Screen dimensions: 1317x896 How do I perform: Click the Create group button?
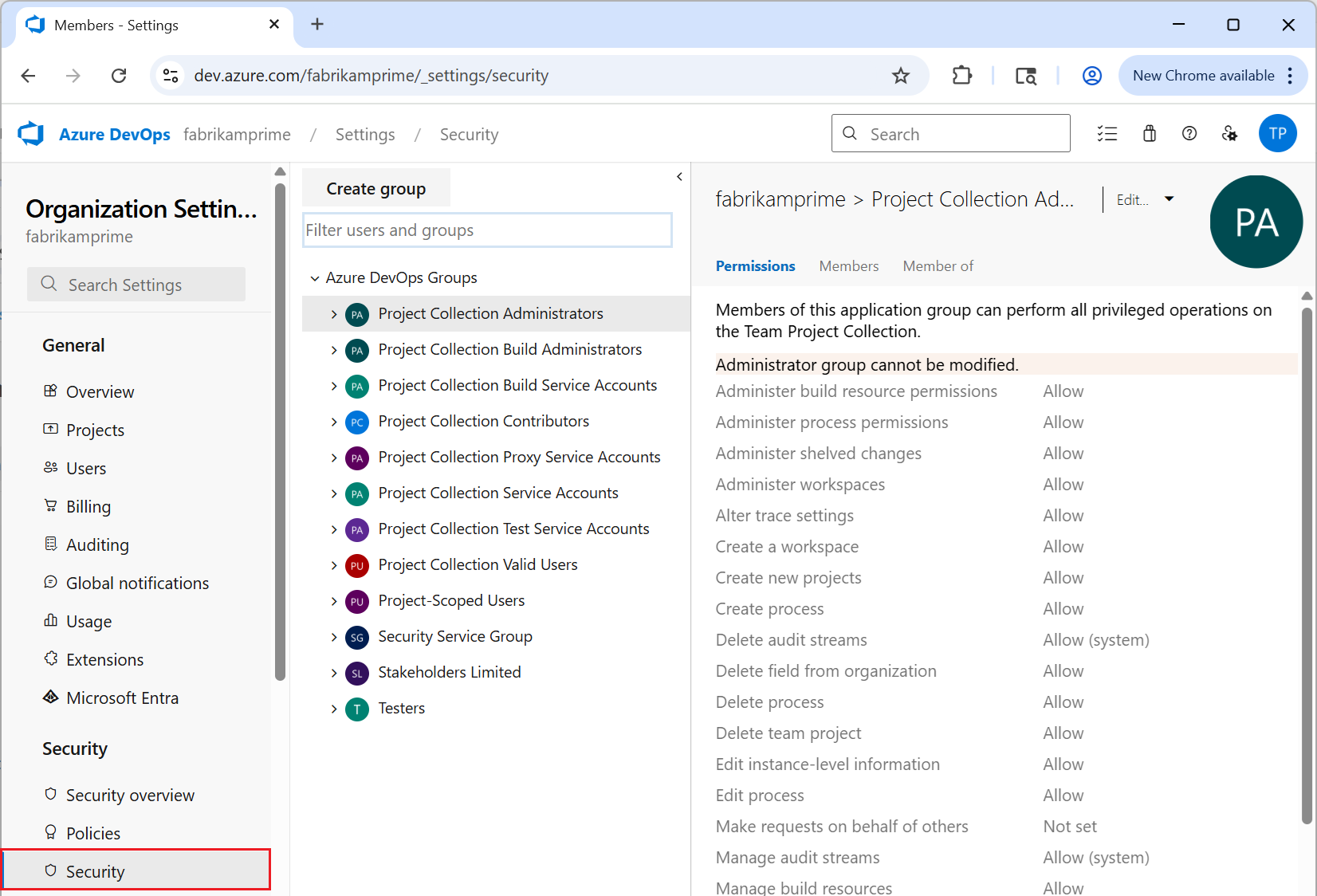[x=375, y=188]
